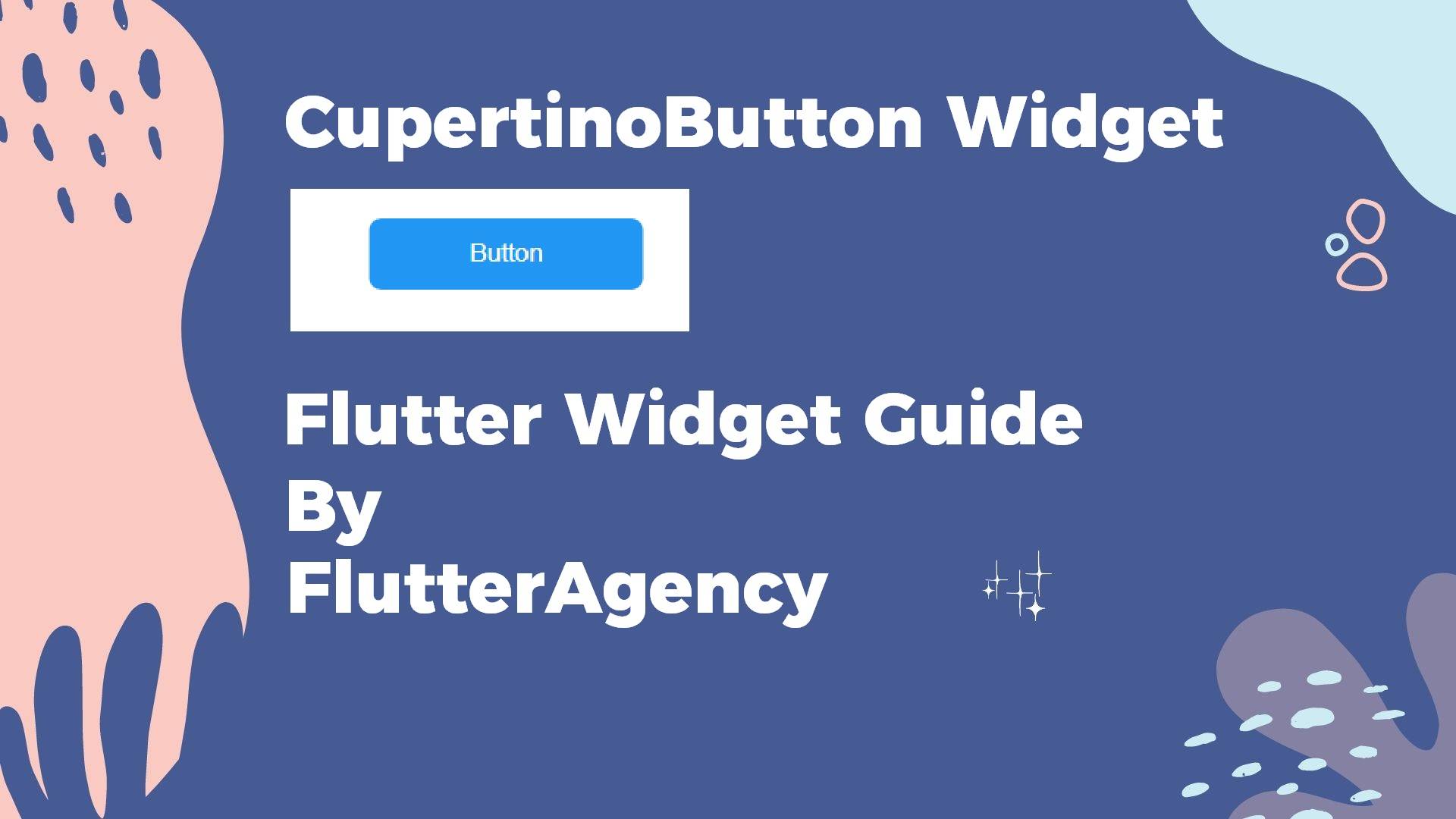
Task: Click the blue Button widget preview
Action: (x=505, y=252)
